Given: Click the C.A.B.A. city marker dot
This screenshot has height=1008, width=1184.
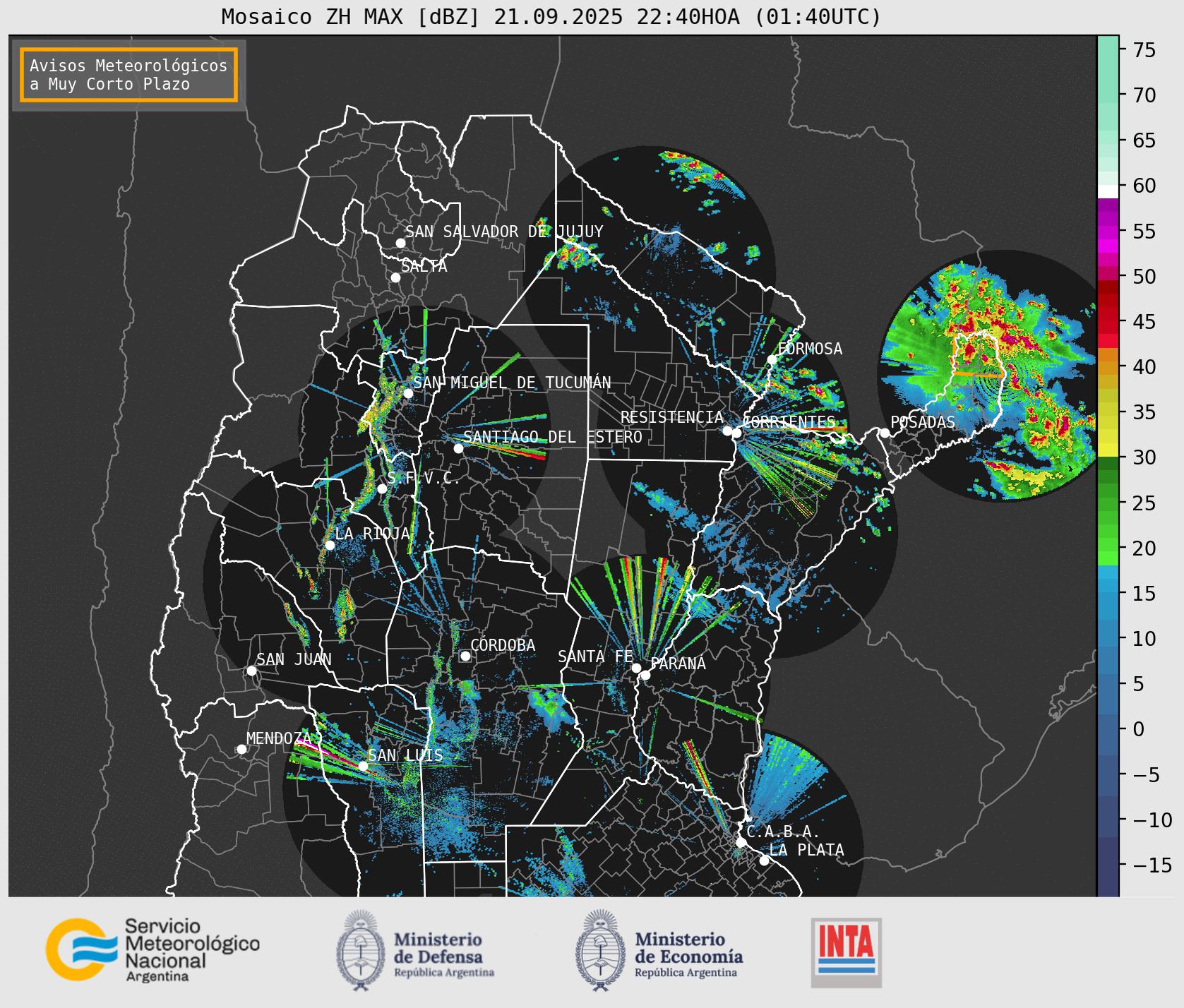Looking at the screenshot, I should [x=741, y=842].
